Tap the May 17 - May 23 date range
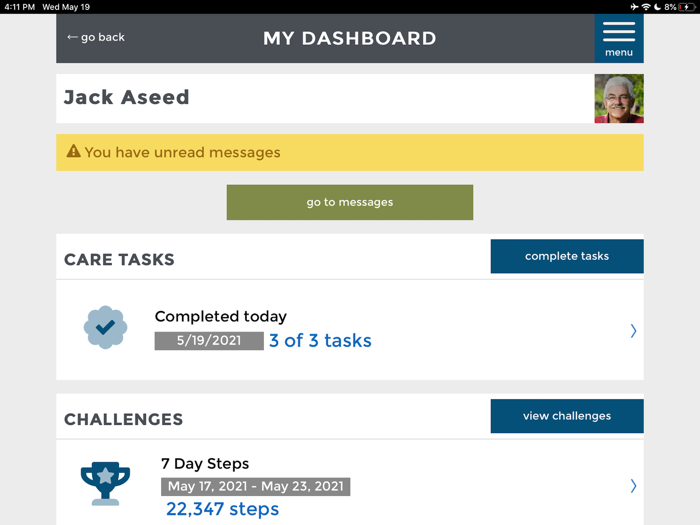This screenshot has height=525, width=700. tap(255, 487)
